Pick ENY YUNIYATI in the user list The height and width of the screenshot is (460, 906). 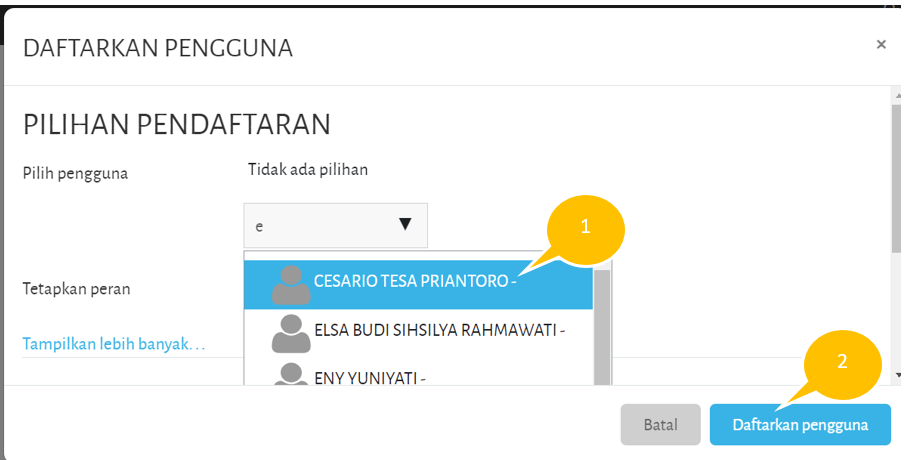pyautogui.click(x=370, y=376)
